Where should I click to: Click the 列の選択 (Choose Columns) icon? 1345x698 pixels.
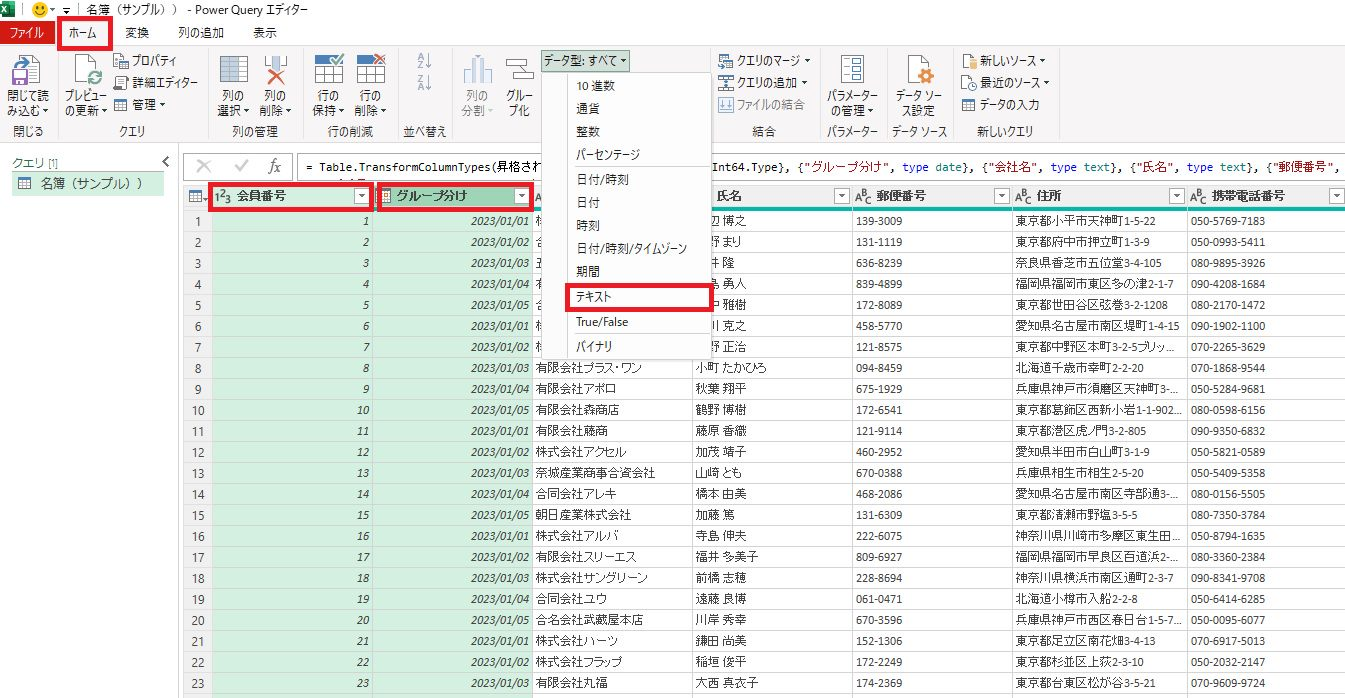coord(233,69)
